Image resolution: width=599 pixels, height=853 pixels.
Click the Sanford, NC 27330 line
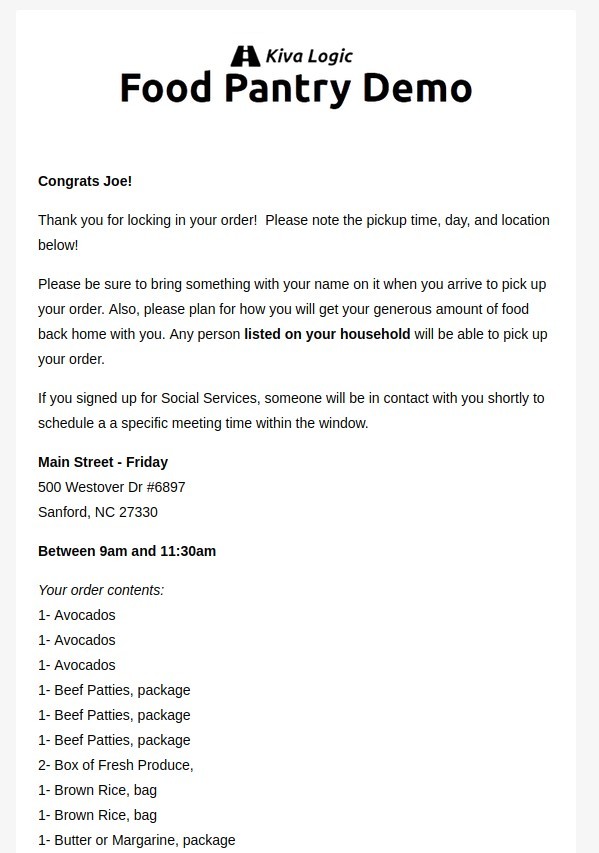click(98, 512)
